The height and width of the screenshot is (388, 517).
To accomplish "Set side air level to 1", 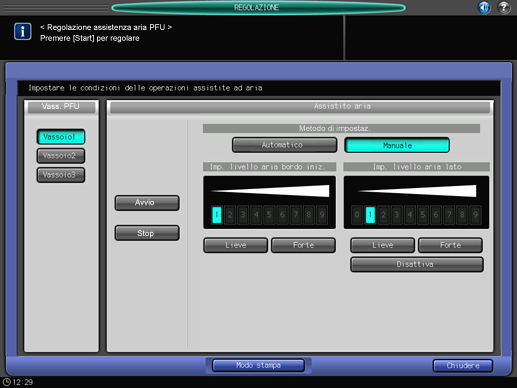I will (x=370, y=215).
